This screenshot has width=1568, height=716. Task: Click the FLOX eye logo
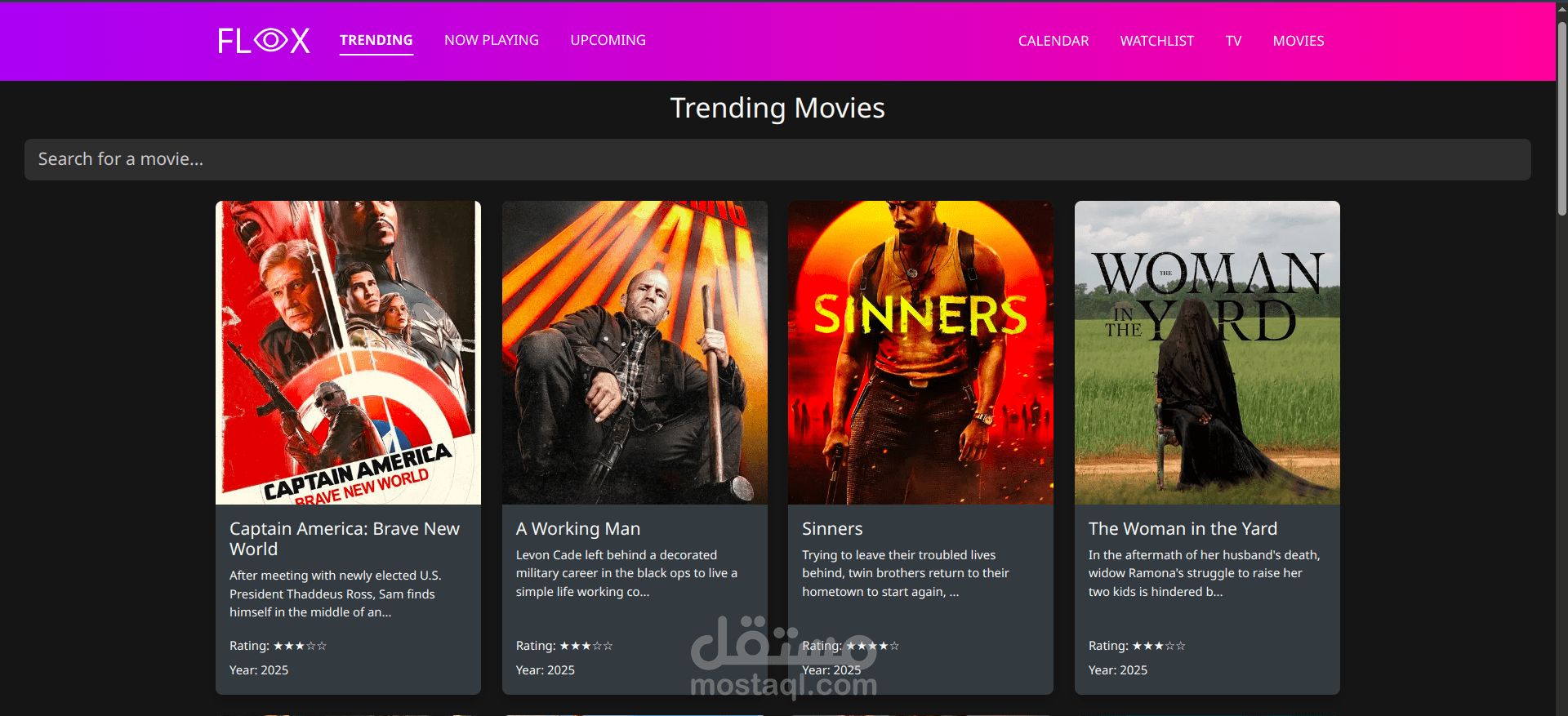(x=264, y=40)
